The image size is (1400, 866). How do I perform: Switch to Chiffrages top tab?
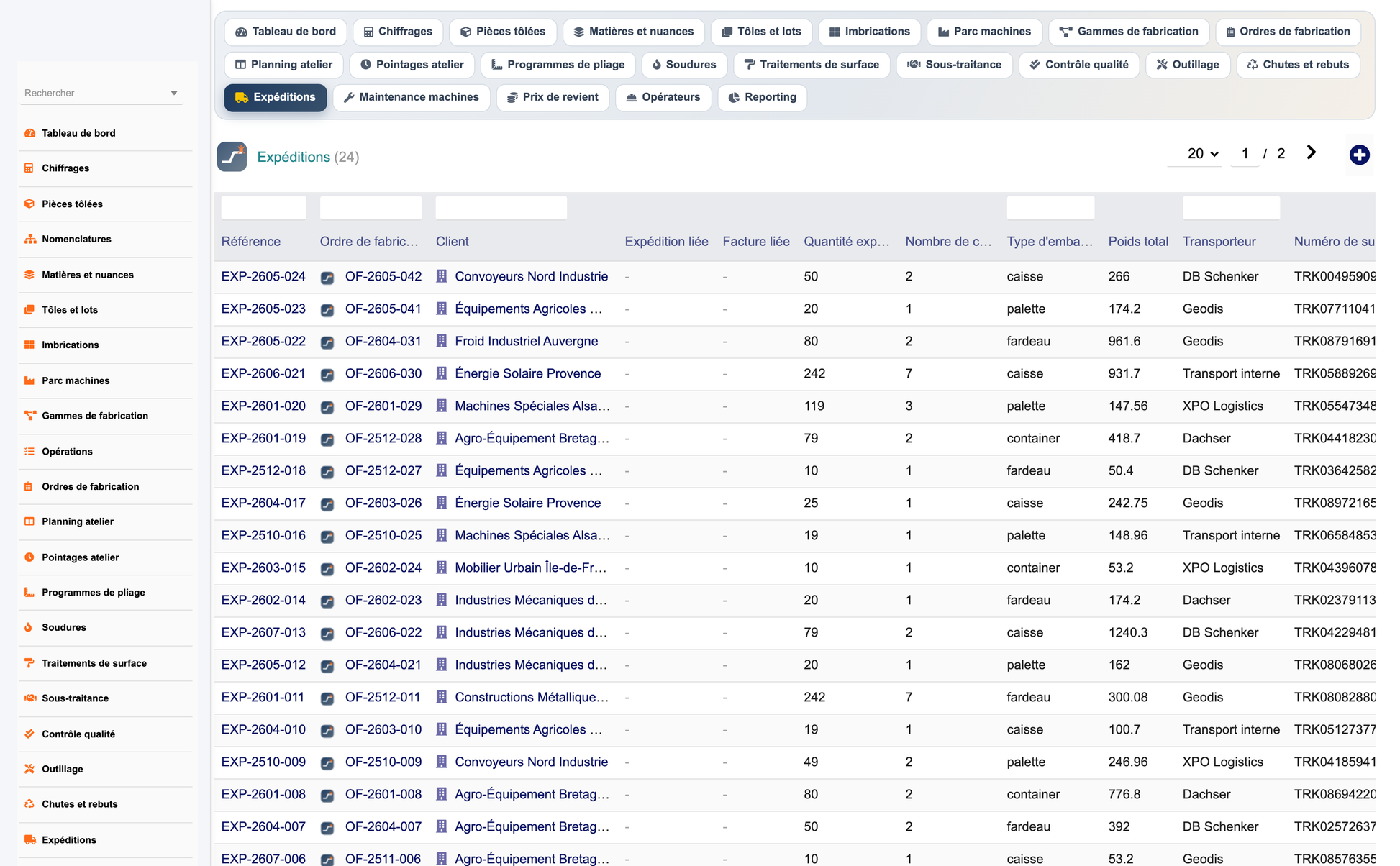pos(398,32)
